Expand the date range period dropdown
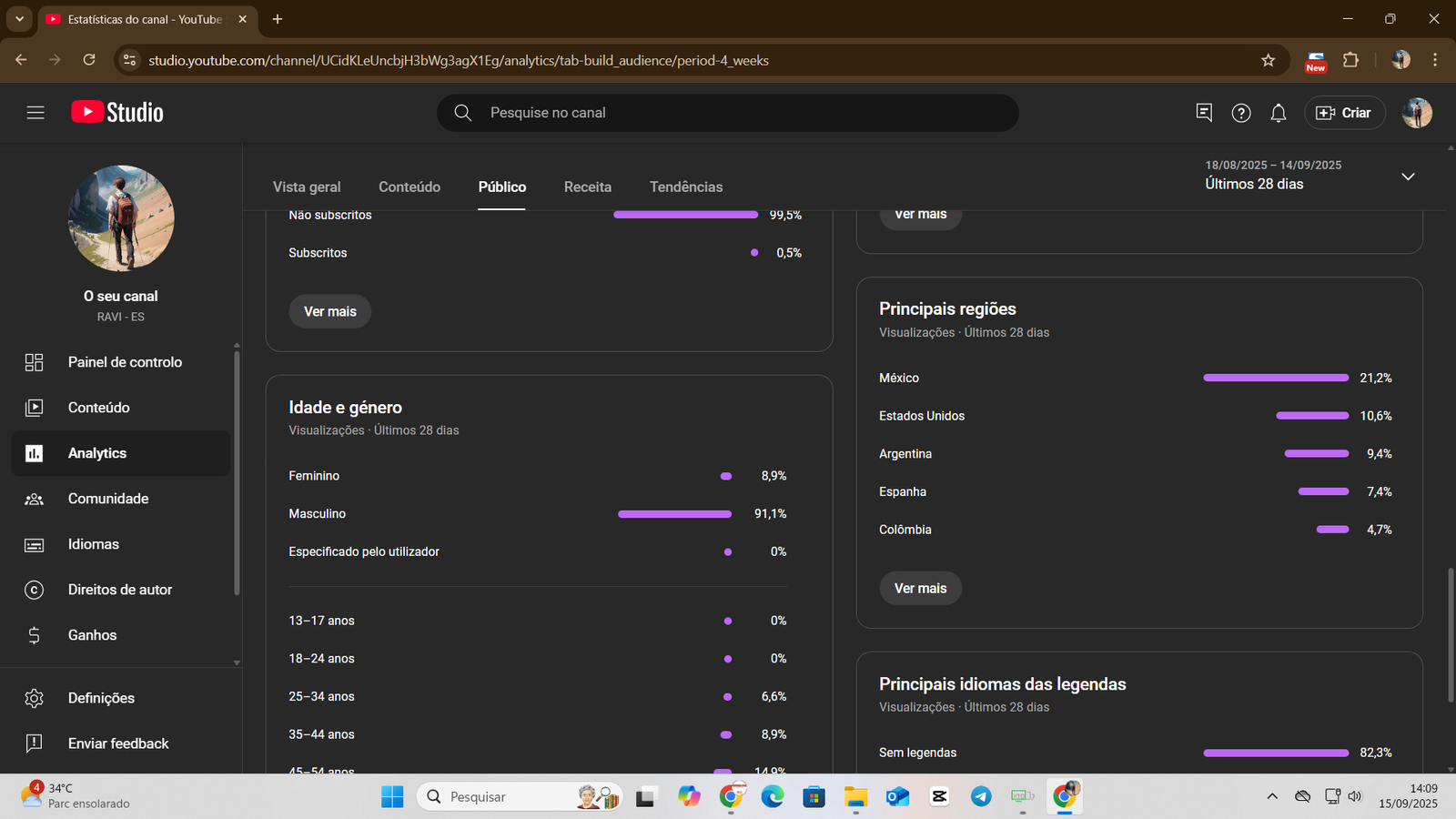This screenshot has width=1456, height=819. [x=1408, y=177]
